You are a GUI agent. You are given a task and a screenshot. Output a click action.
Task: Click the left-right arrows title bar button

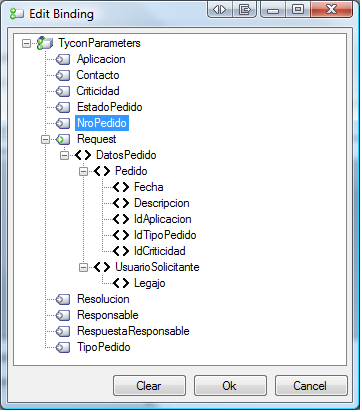coord(220,10)
